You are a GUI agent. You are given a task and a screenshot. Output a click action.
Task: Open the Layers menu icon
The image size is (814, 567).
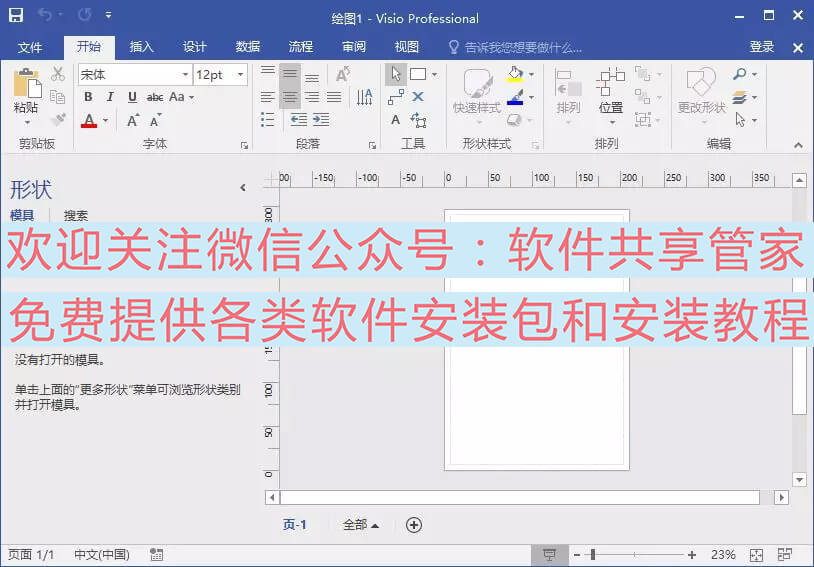coord(744,97)
